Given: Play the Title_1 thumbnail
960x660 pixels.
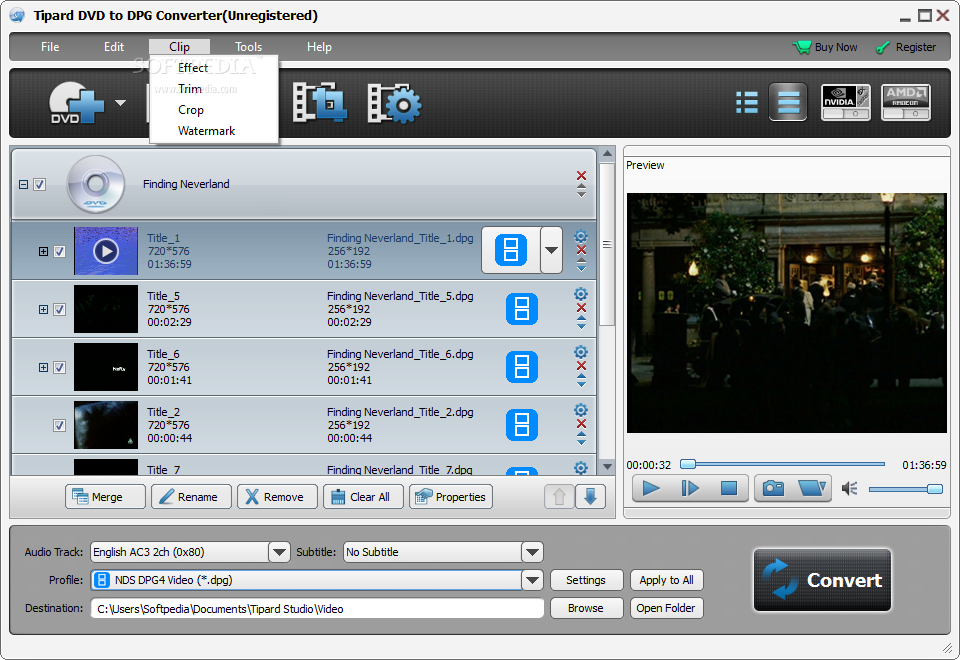Looking at the screenshot, I should click(106, 251).
